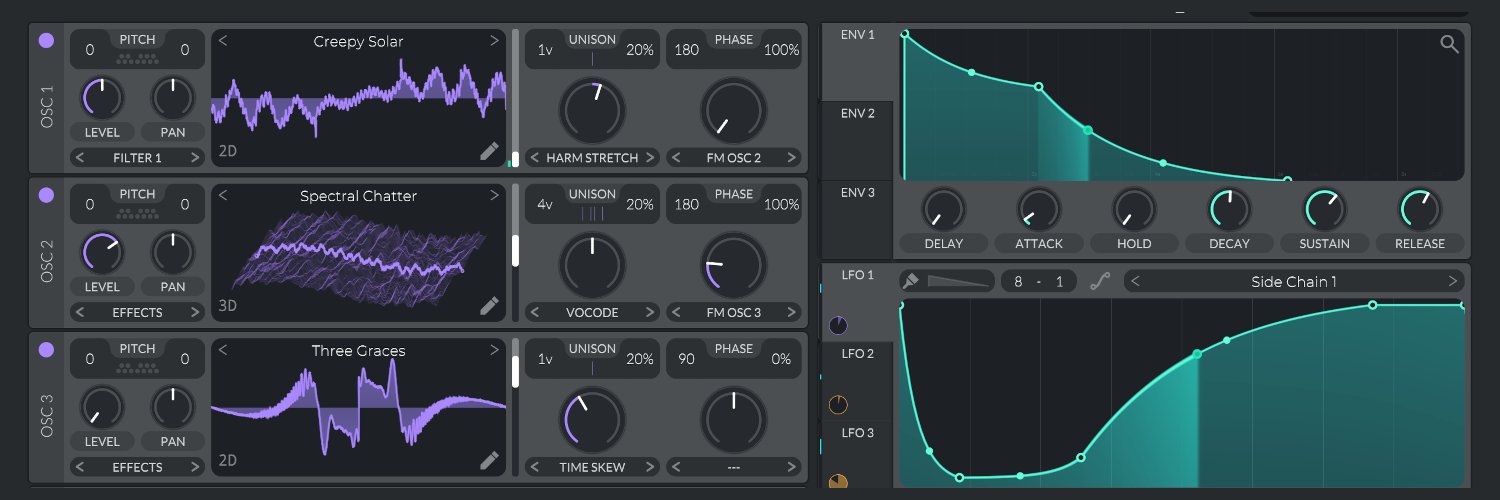Open OSC 3 distortion type menu showing ---
Viewport: 1500px width, 500px height.
pos(734,467)
